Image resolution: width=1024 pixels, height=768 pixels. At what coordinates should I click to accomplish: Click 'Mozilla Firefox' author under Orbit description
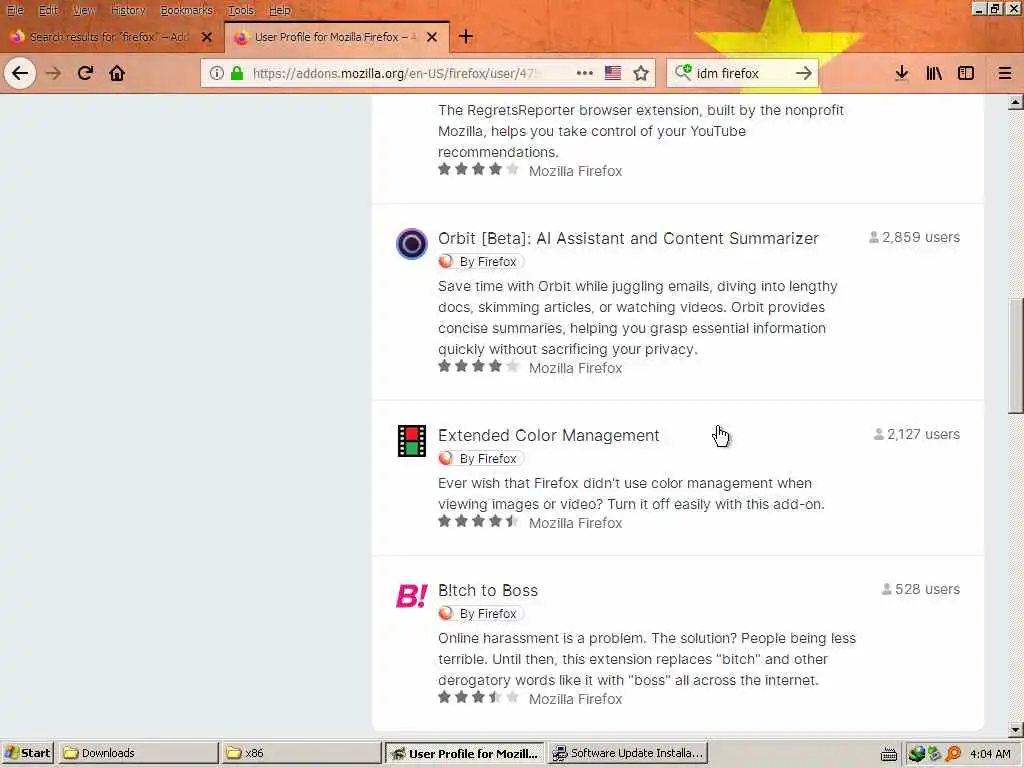(x=575, y=368)
